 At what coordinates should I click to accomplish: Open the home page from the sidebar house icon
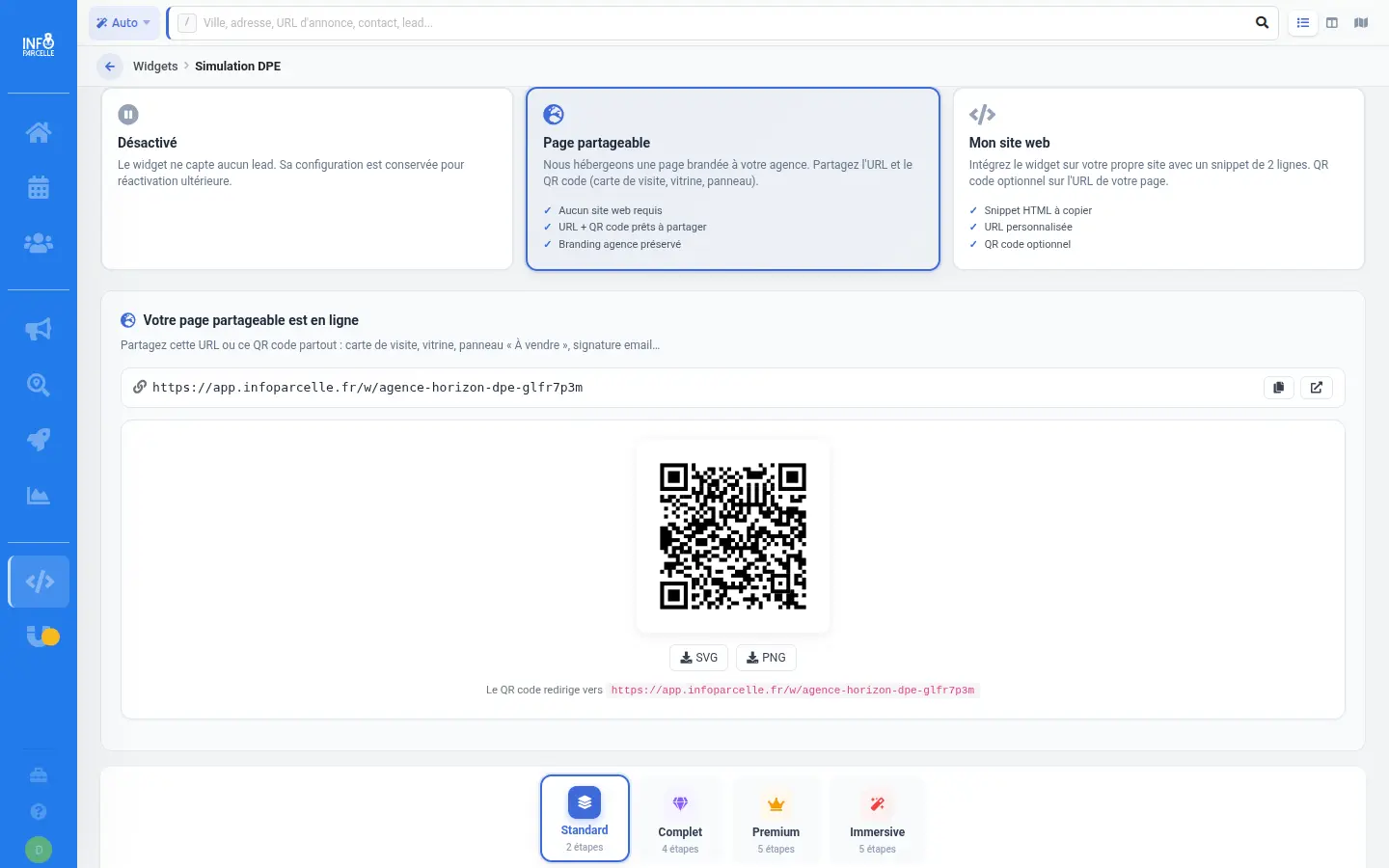coord(39,132)
